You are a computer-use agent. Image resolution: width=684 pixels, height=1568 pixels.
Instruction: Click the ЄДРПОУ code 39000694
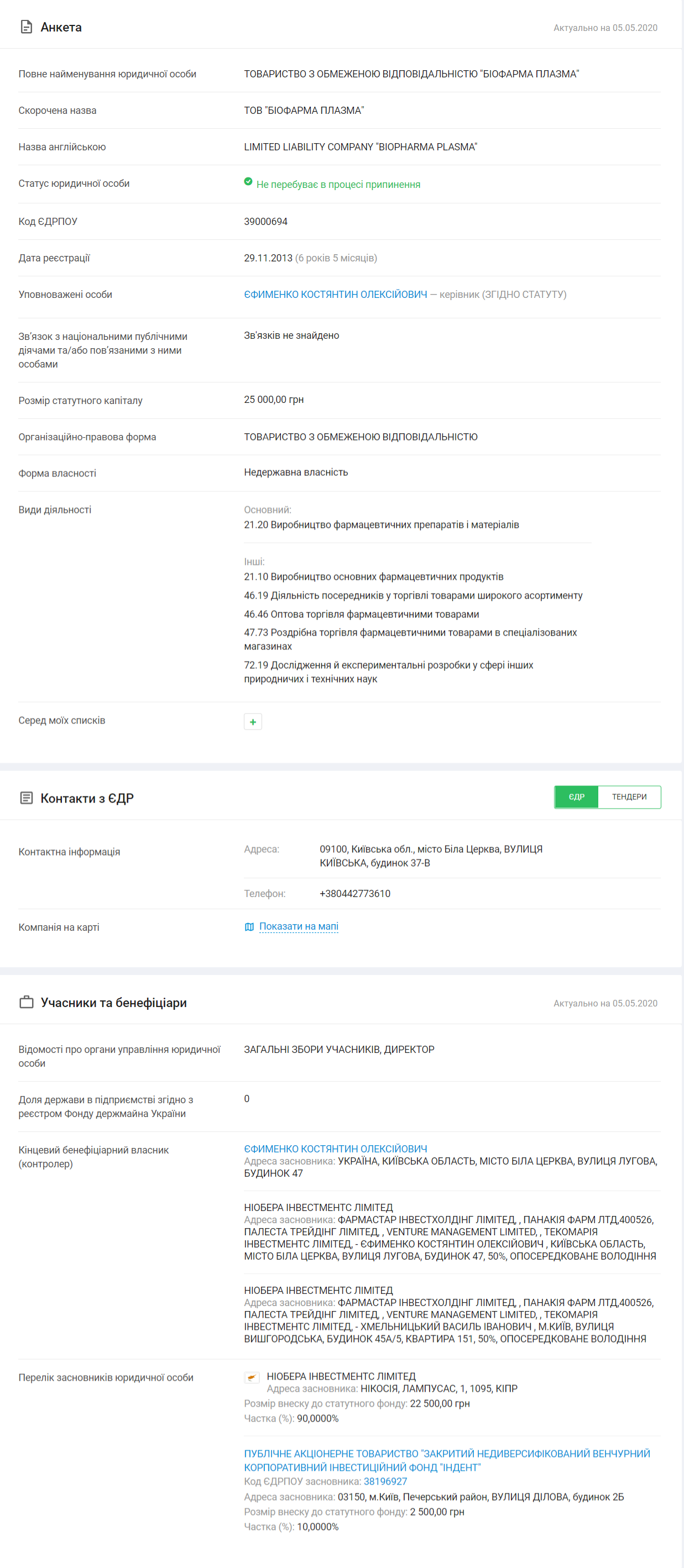pos(265,222)
